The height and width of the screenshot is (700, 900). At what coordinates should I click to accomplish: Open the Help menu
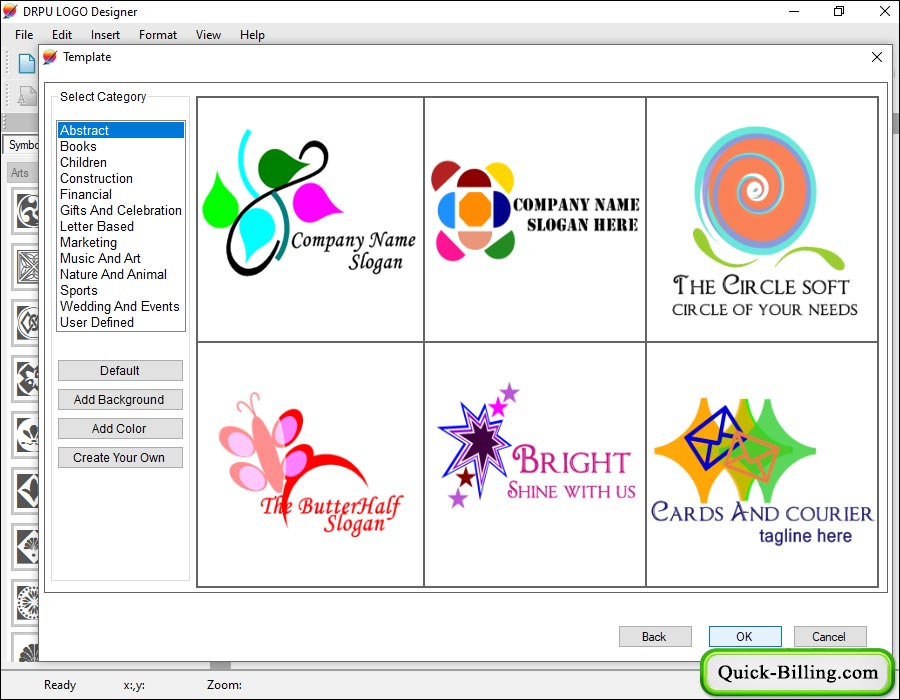click(x=252, y=35)
